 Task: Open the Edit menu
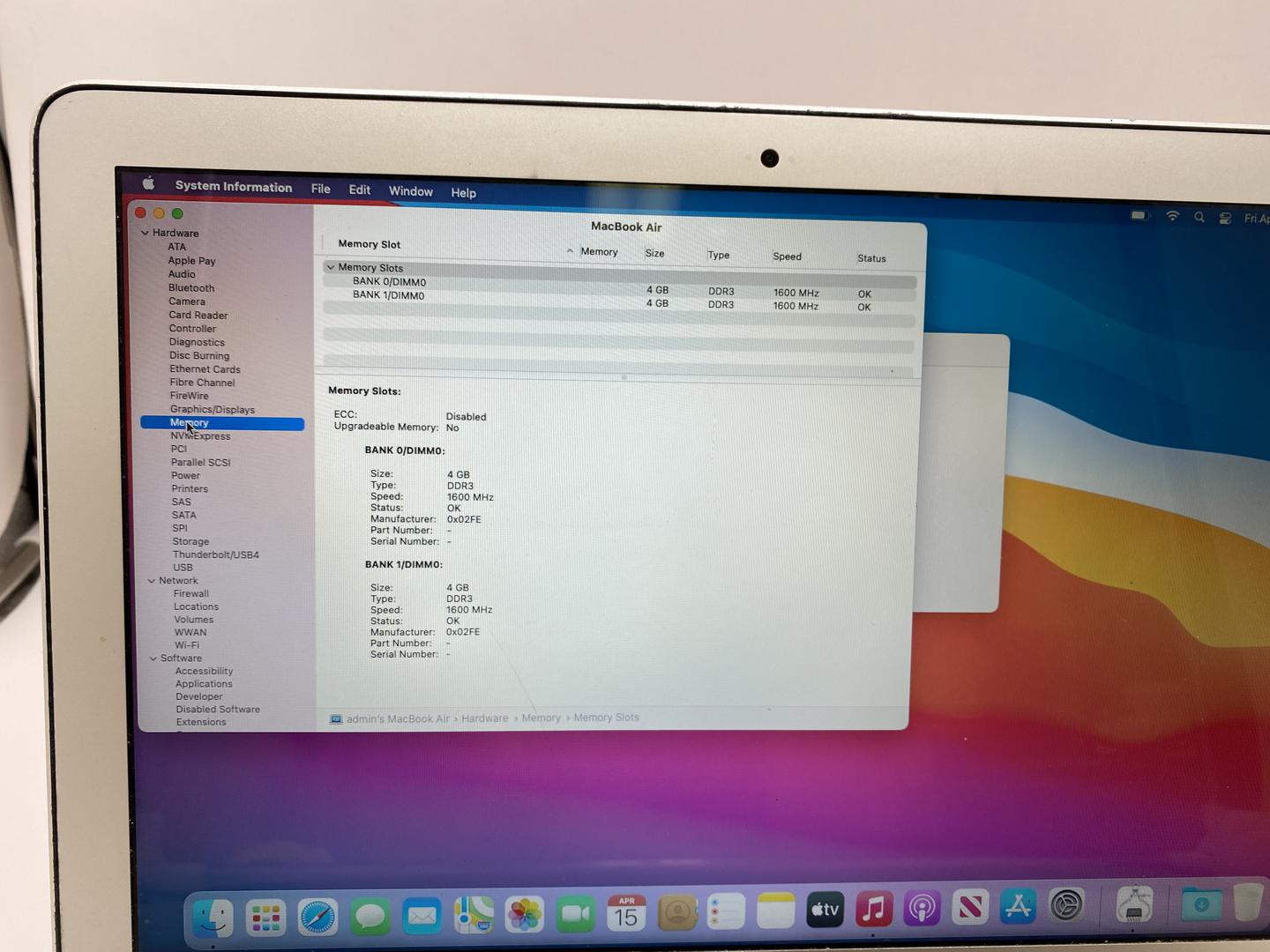360,190
